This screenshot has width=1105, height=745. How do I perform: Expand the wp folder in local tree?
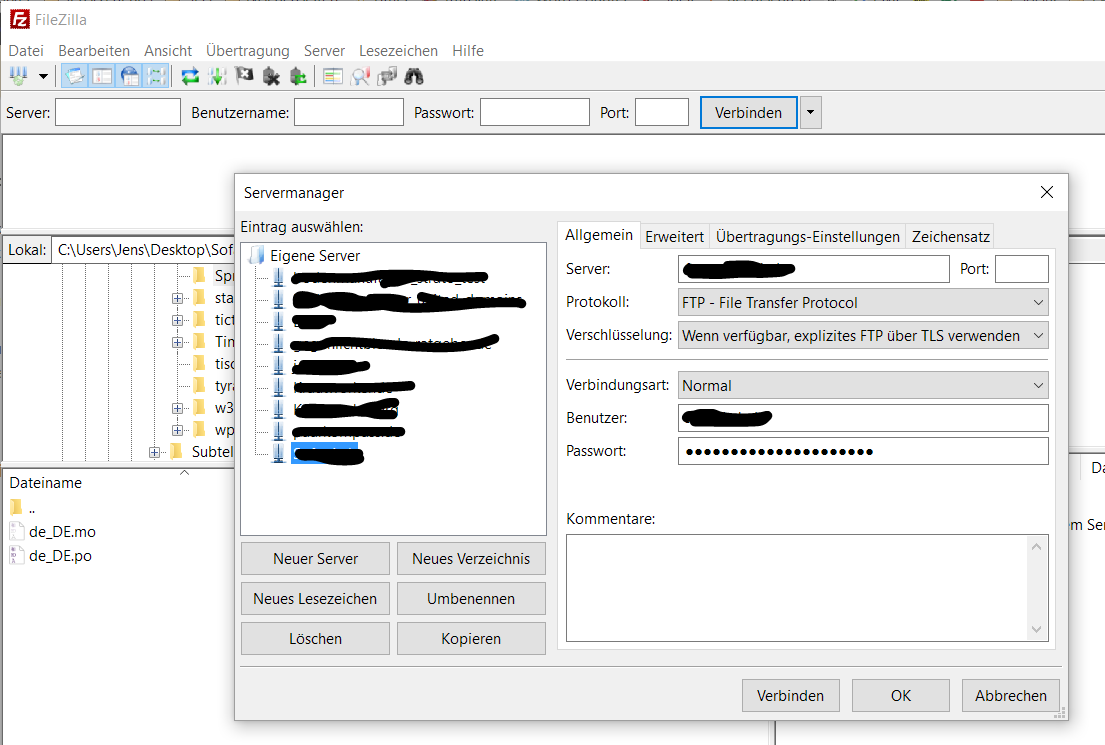coord(178,431)
